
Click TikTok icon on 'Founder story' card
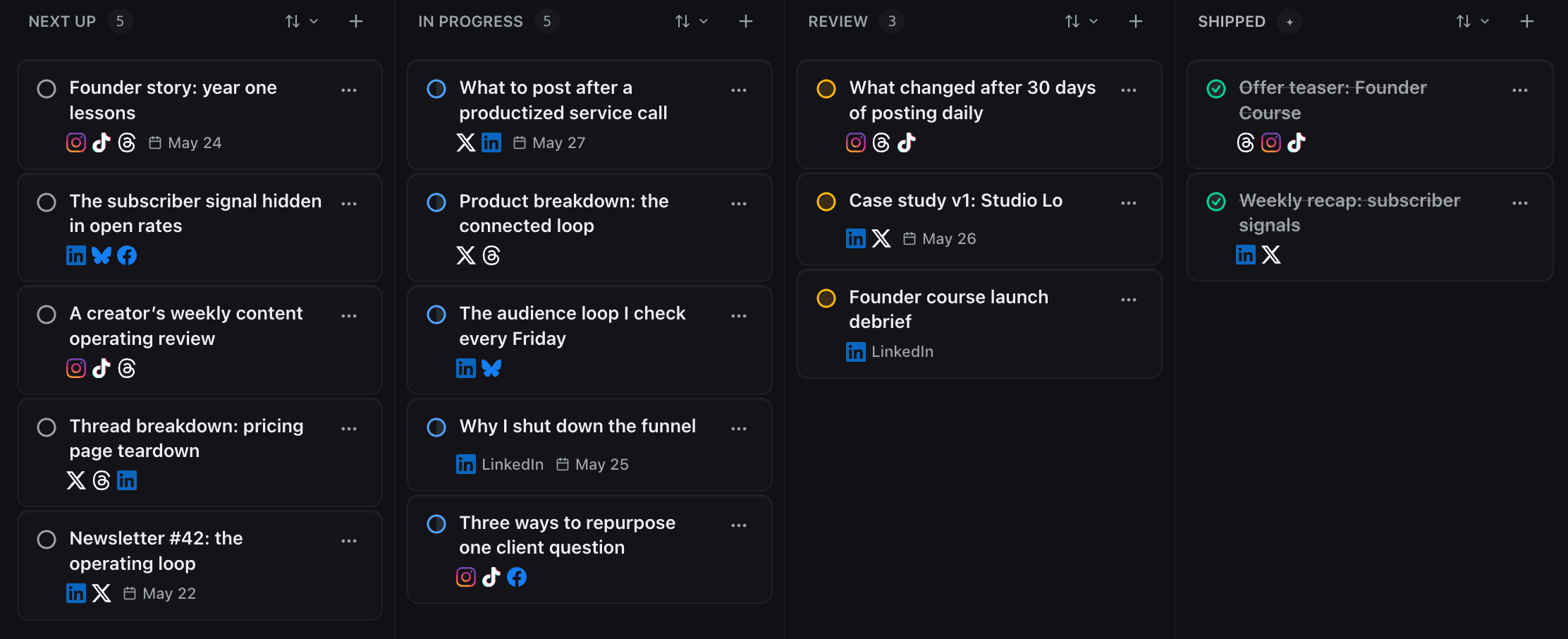pos(102,142)
